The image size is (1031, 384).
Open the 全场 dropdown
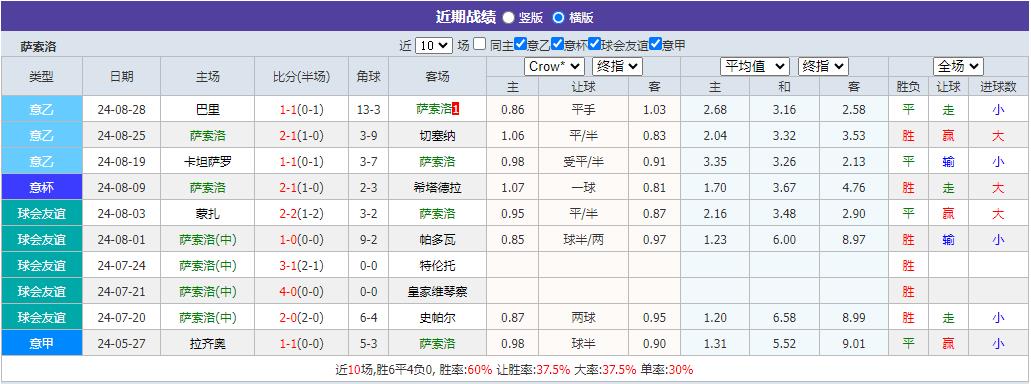coord(958,66)
